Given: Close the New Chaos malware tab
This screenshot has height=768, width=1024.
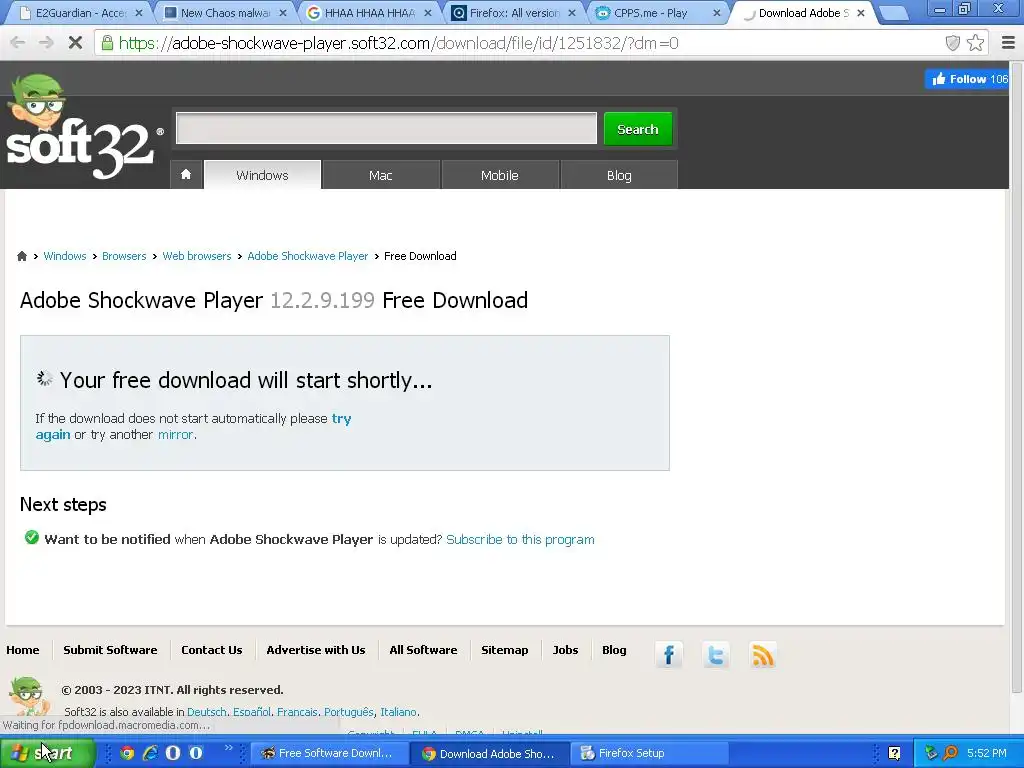Looking at the screenshot, I should [283, 13].
